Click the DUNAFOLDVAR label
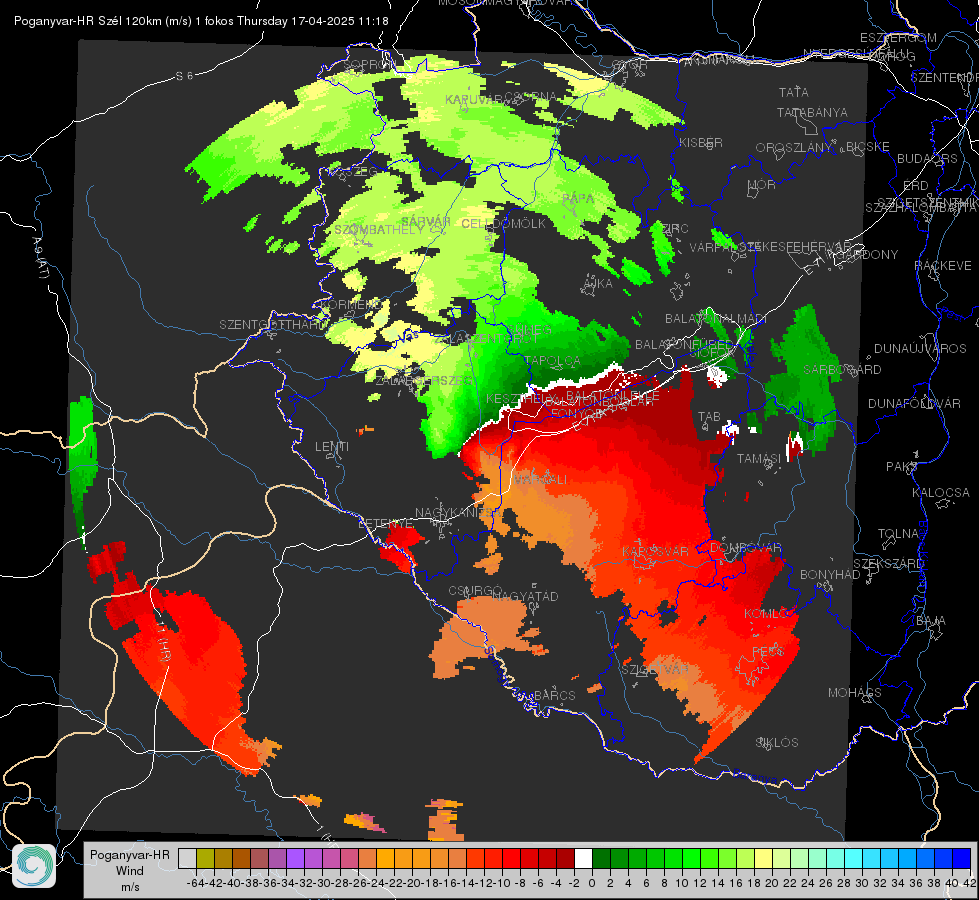Image resolution: width=979 pixels, height=900 pixels. coord(914,403)
